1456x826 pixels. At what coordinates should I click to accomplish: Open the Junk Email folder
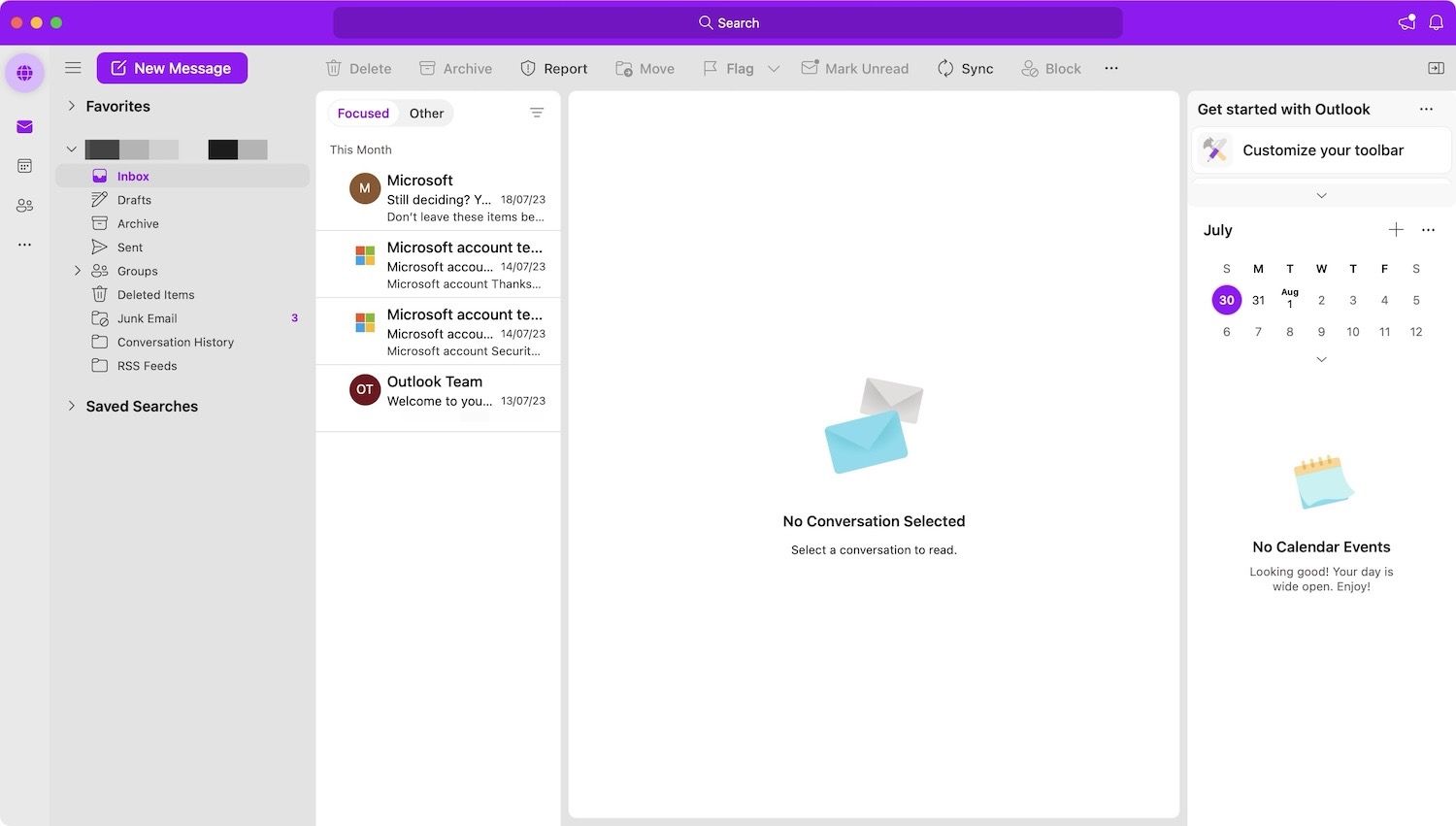[x=148, y=318]
